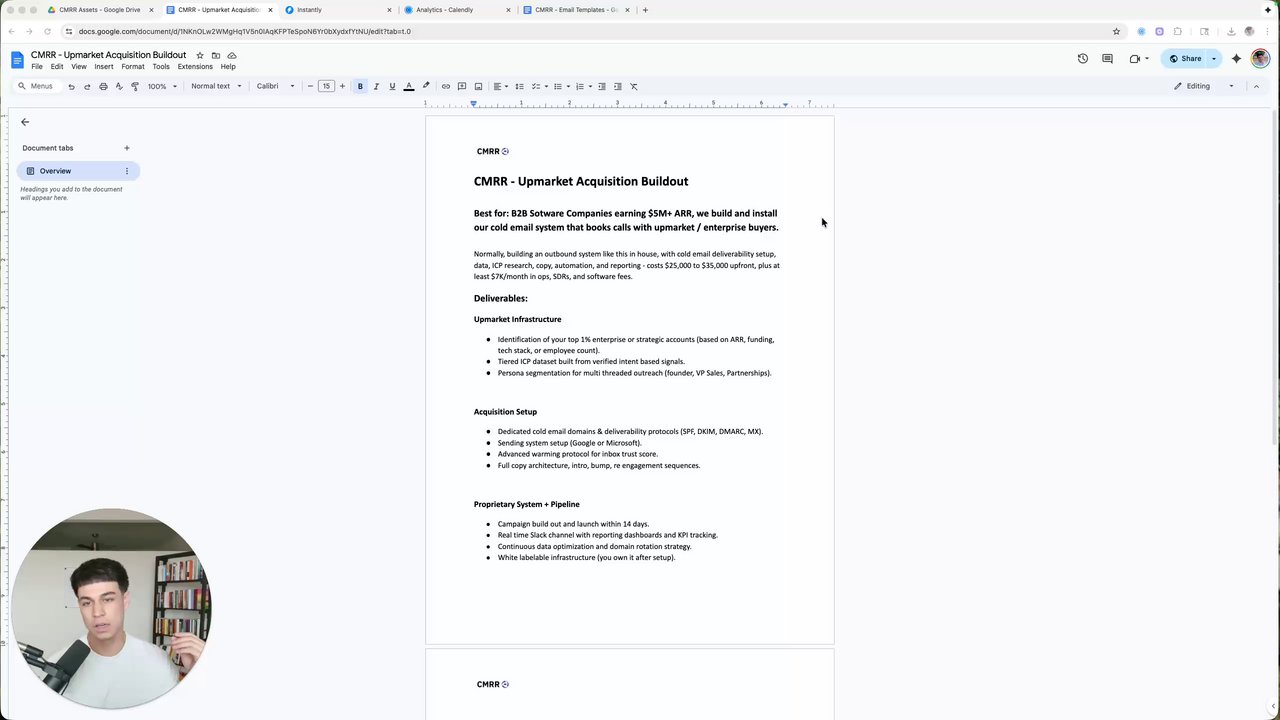Toggle bold formatting
This screenshot has width=1280, height=720.
point(360,86)
